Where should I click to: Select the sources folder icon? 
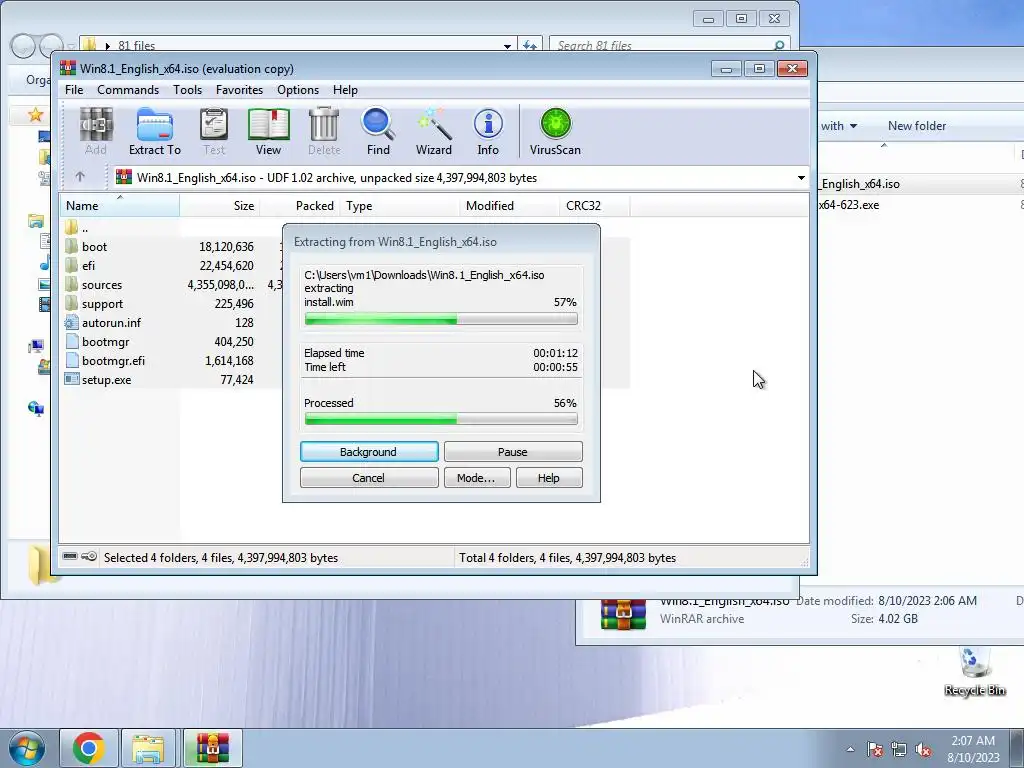coord(71,285)
